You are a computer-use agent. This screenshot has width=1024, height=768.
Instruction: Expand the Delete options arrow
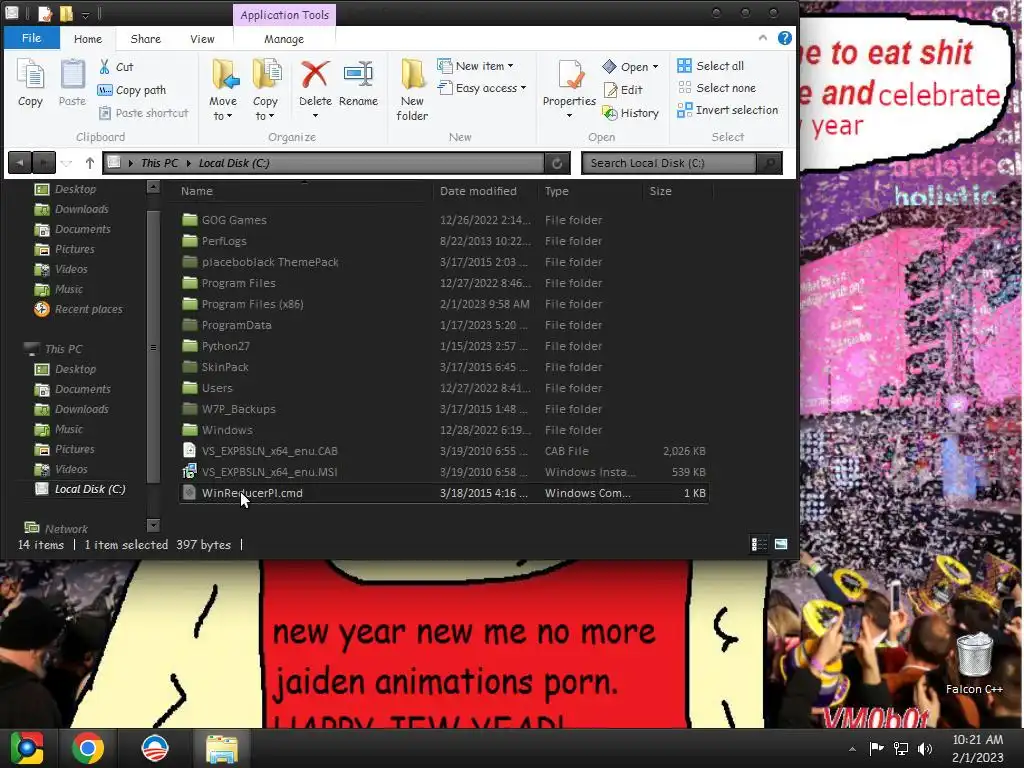(x=315, y=116)
